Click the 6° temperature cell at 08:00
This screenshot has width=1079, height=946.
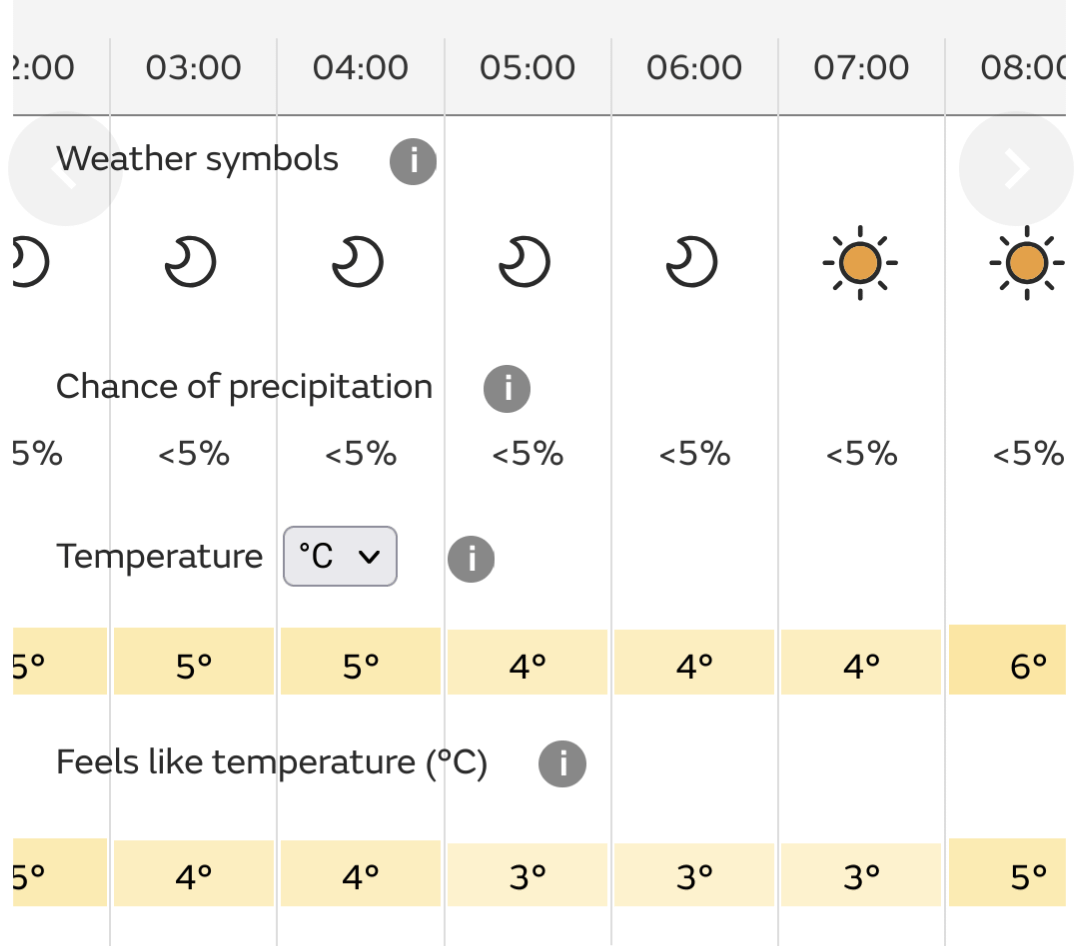[x=1007, y=660]
